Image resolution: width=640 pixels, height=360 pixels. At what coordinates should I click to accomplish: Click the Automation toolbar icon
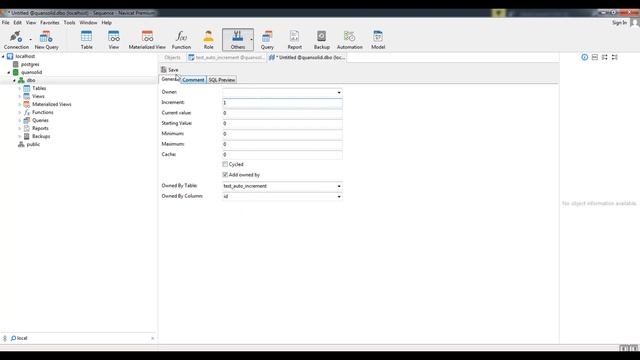click(x=349, y=37)
